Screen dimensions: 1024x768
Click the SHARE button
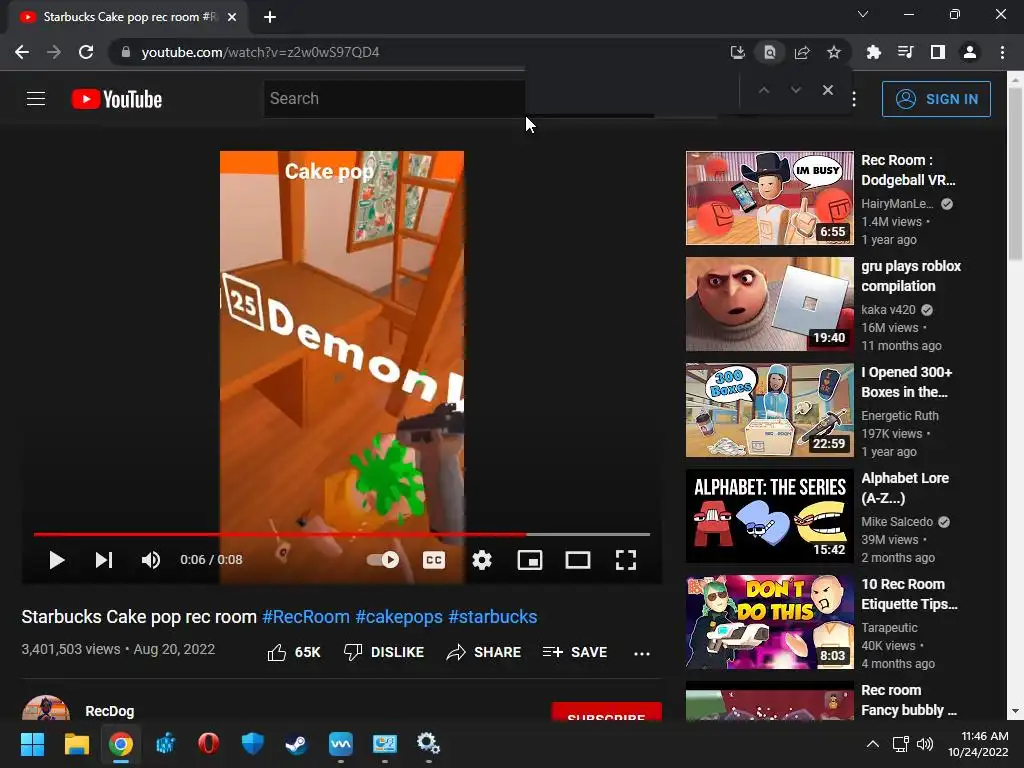(x=484, y=652)
